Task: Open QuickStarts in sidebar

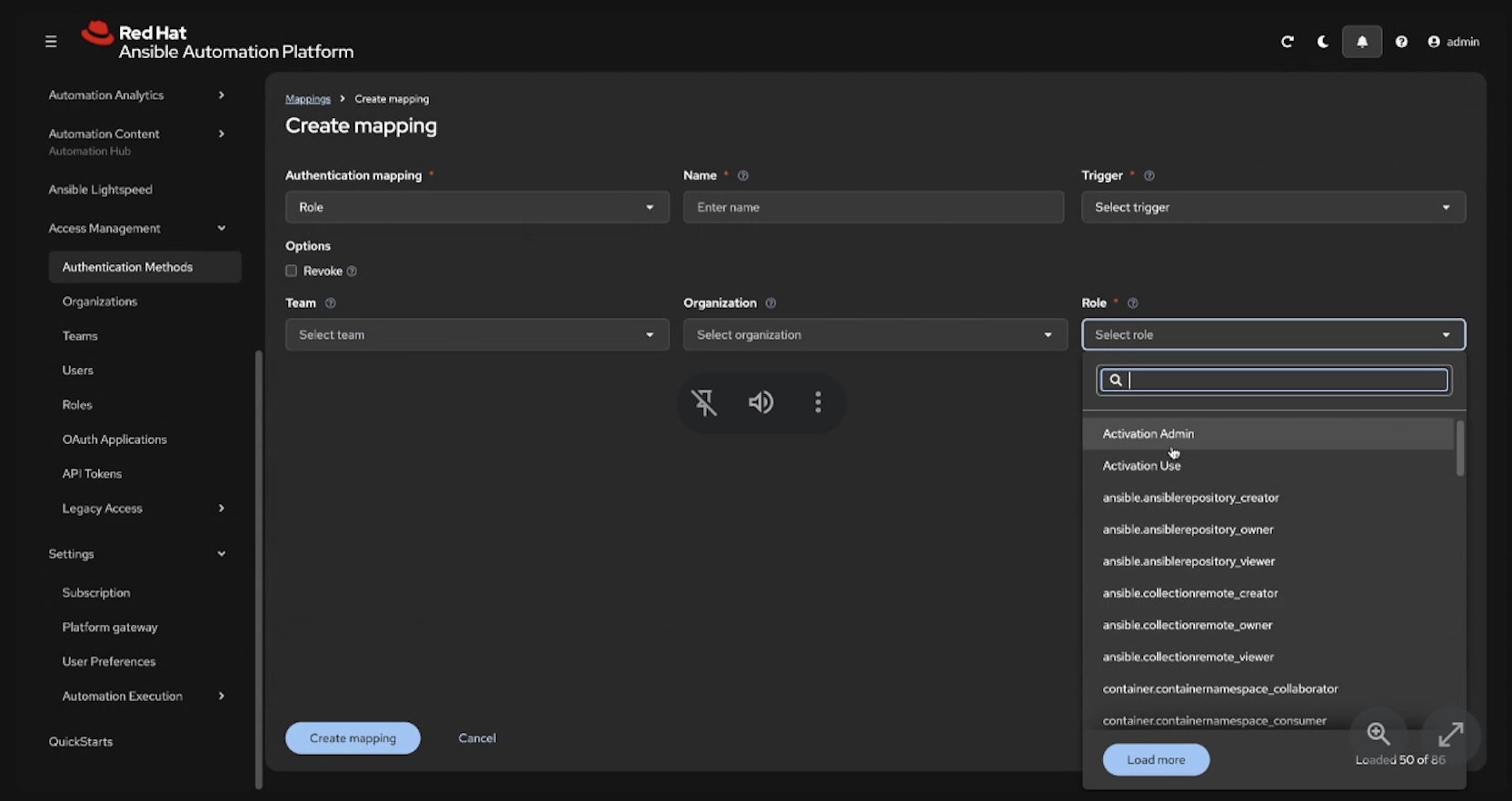Action: pyautogui.click(x=81, y=742)
